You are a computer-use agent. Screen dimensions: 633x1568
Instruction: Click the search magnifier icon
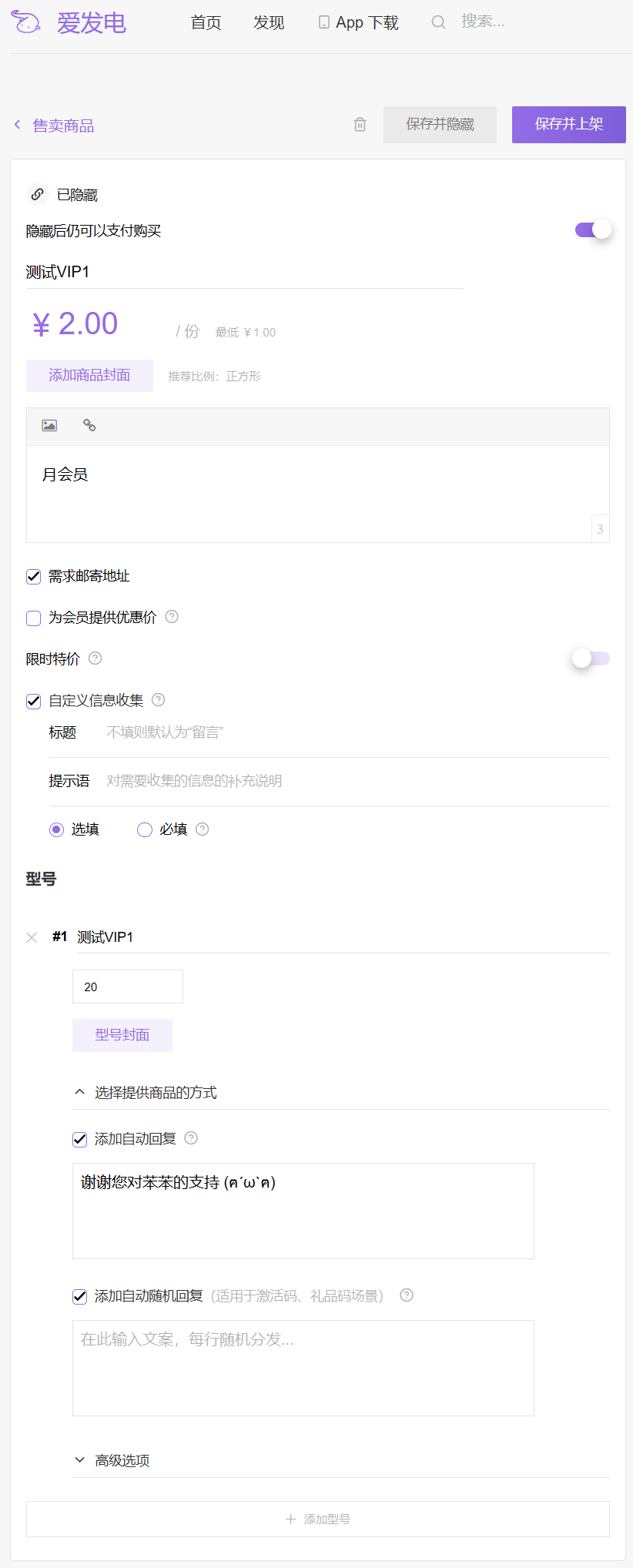coord(438,22)
